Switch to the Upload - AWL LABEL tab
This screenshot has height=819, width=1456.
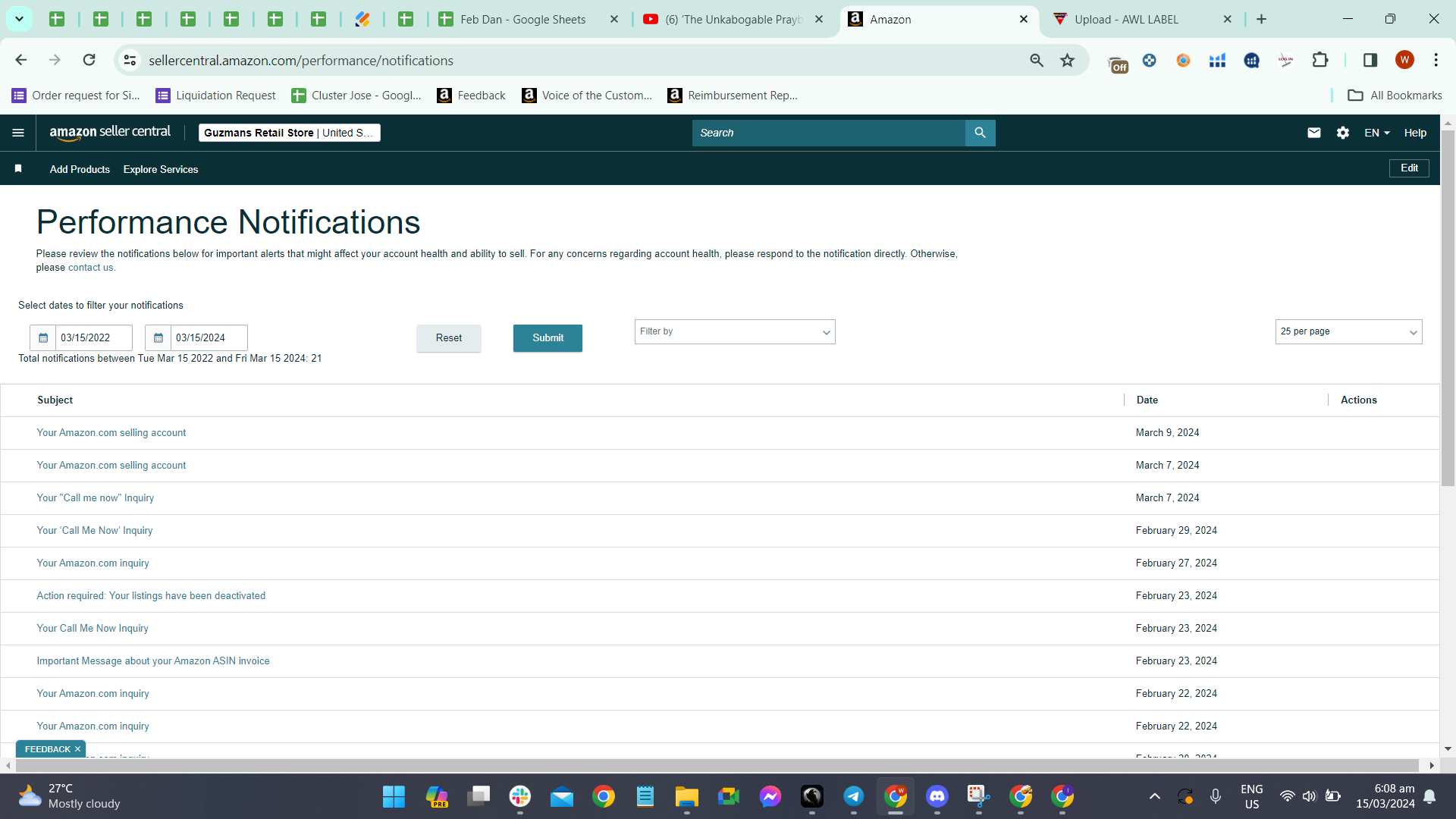[x=1142, y=19]
